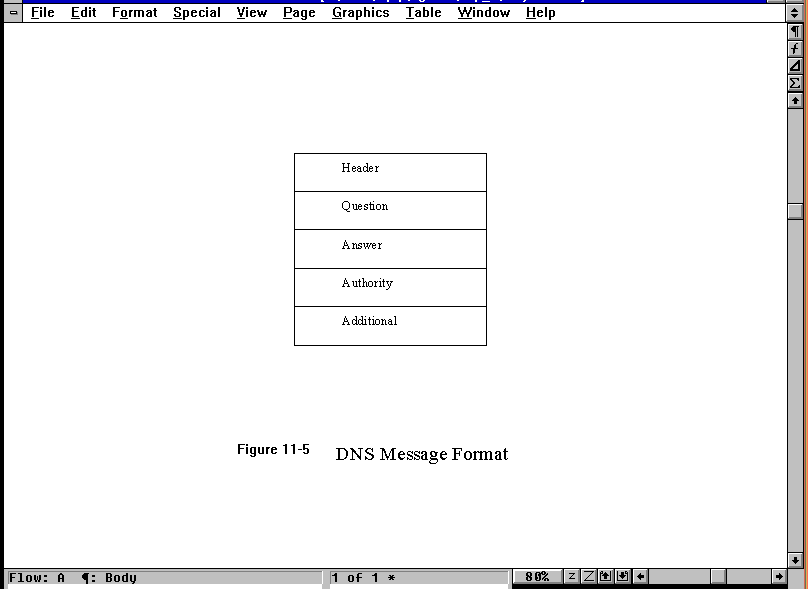Click the large Z zoom-in button
Viewport: 808px width, 589px height.
tap(589, 577)
